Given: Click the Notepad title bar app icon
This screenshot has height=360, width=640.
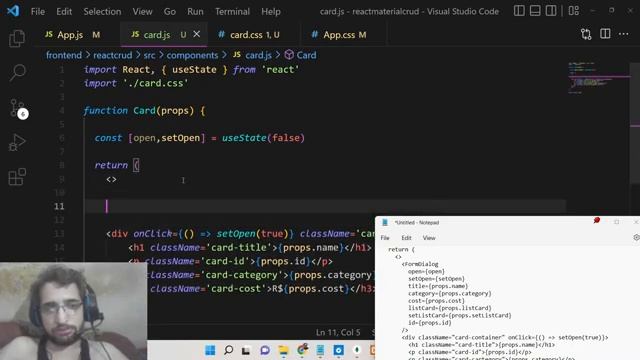Looking at the screenshot, I should pos(384,222).
